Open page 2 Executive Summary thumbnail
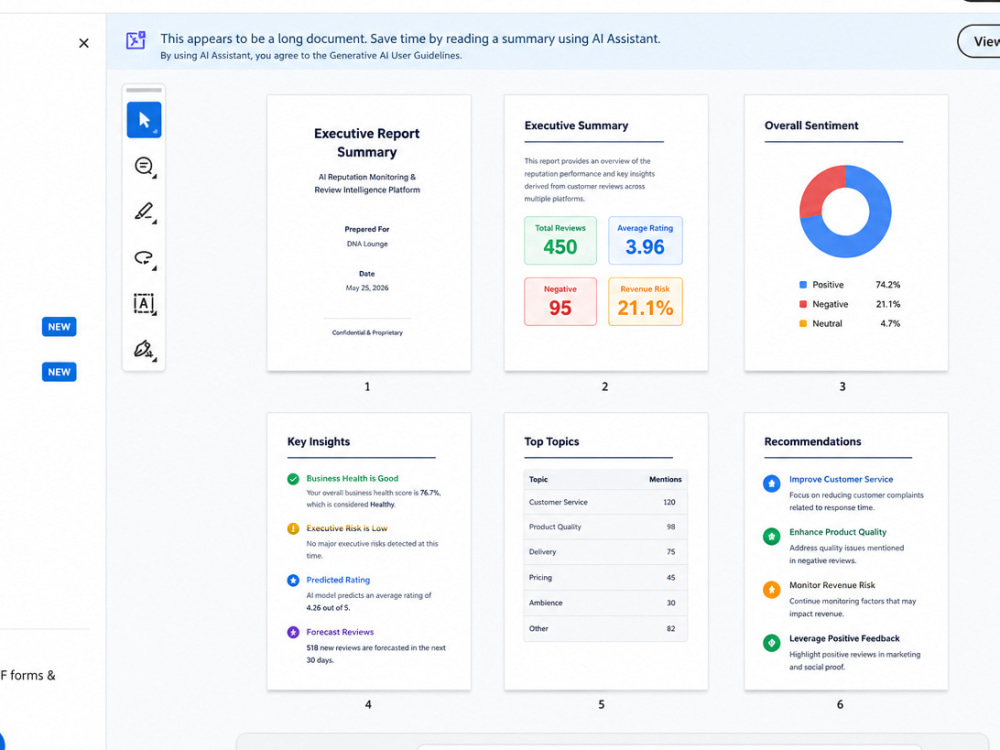Viewport: 1000px width, 750px height. (x=606, y=233)
